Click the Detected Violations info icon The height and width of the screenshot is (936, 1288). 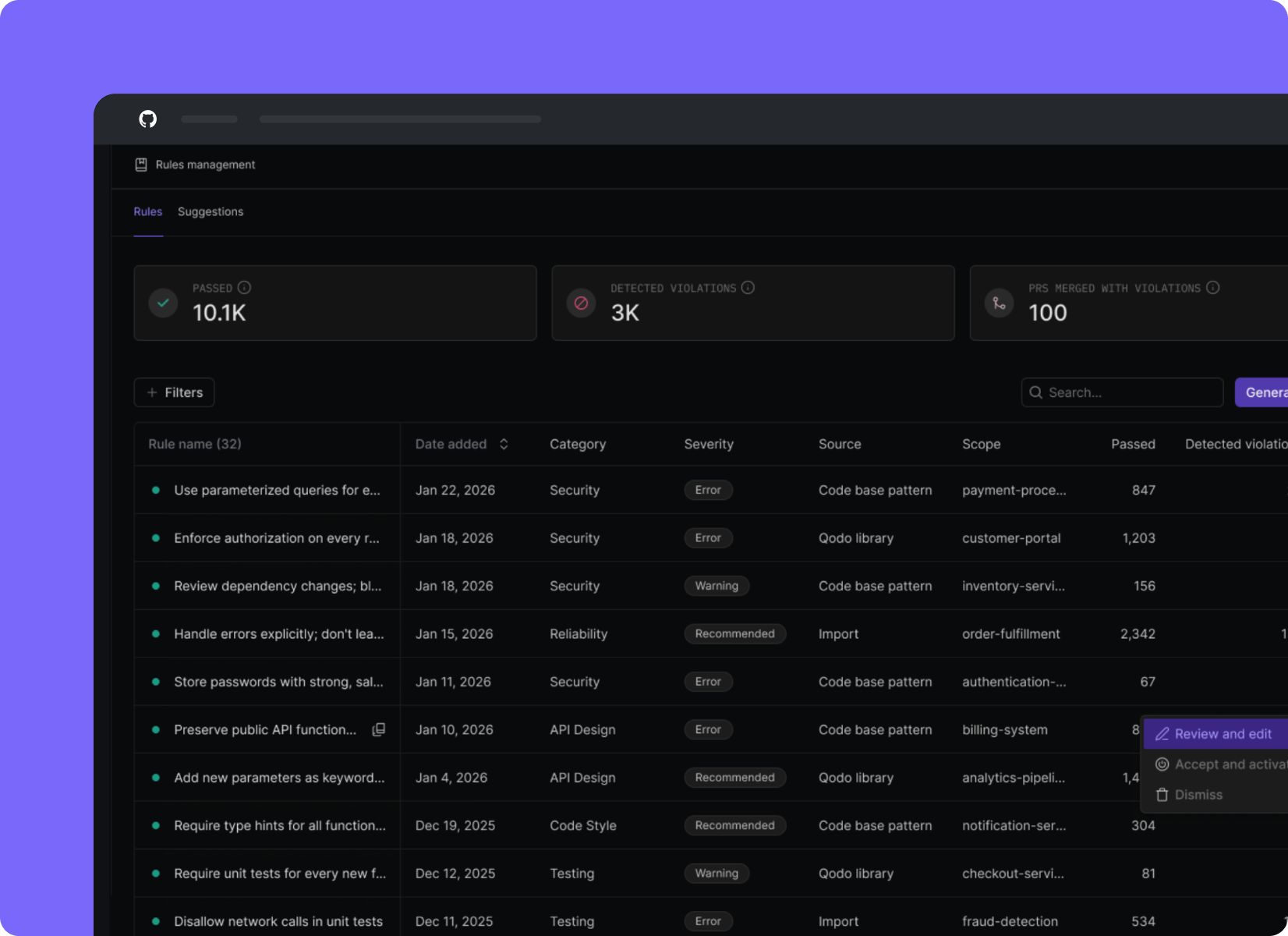coord(748,287)
